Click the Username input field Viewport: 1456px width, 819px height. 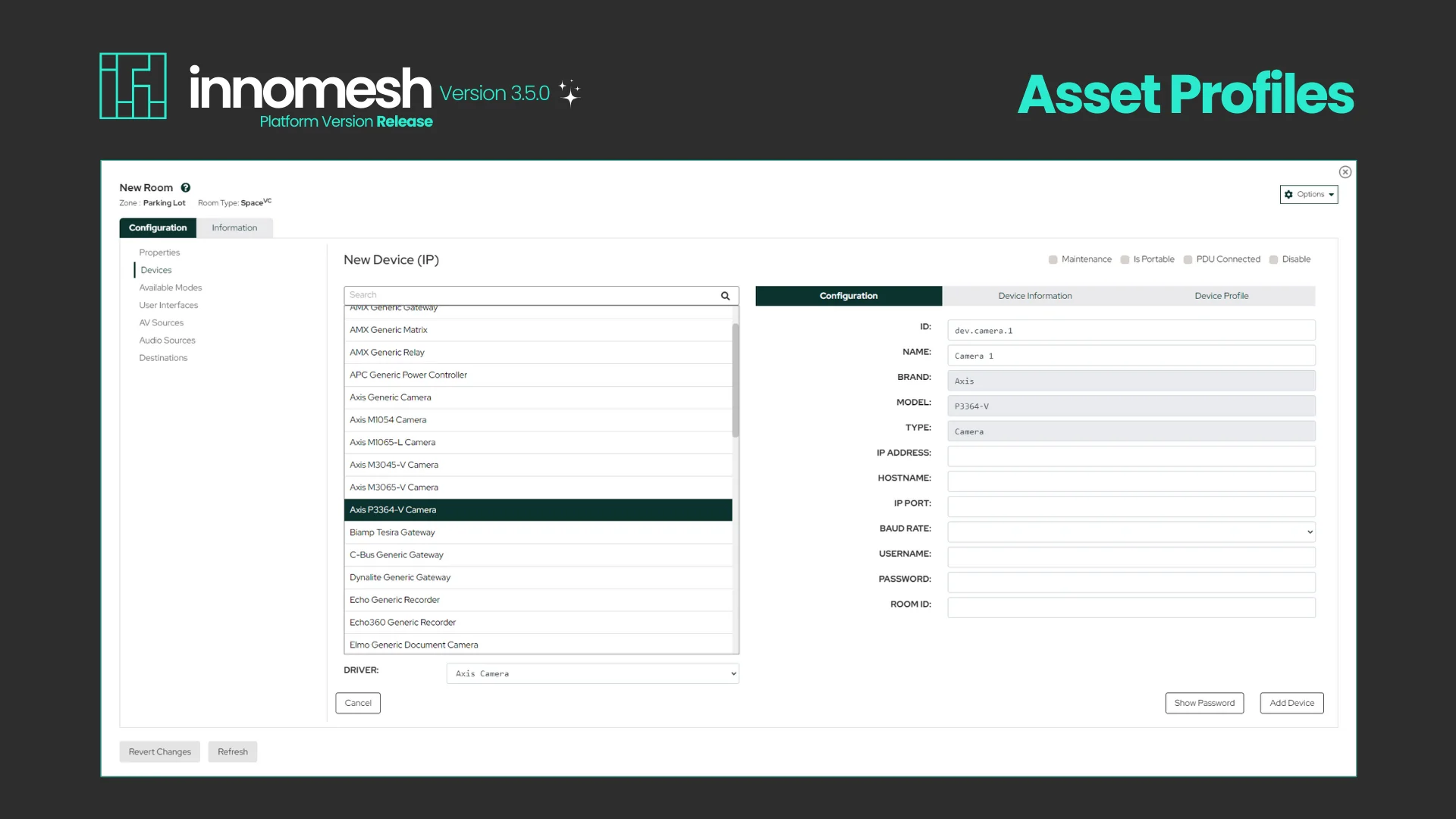[x=1131, y=557]
